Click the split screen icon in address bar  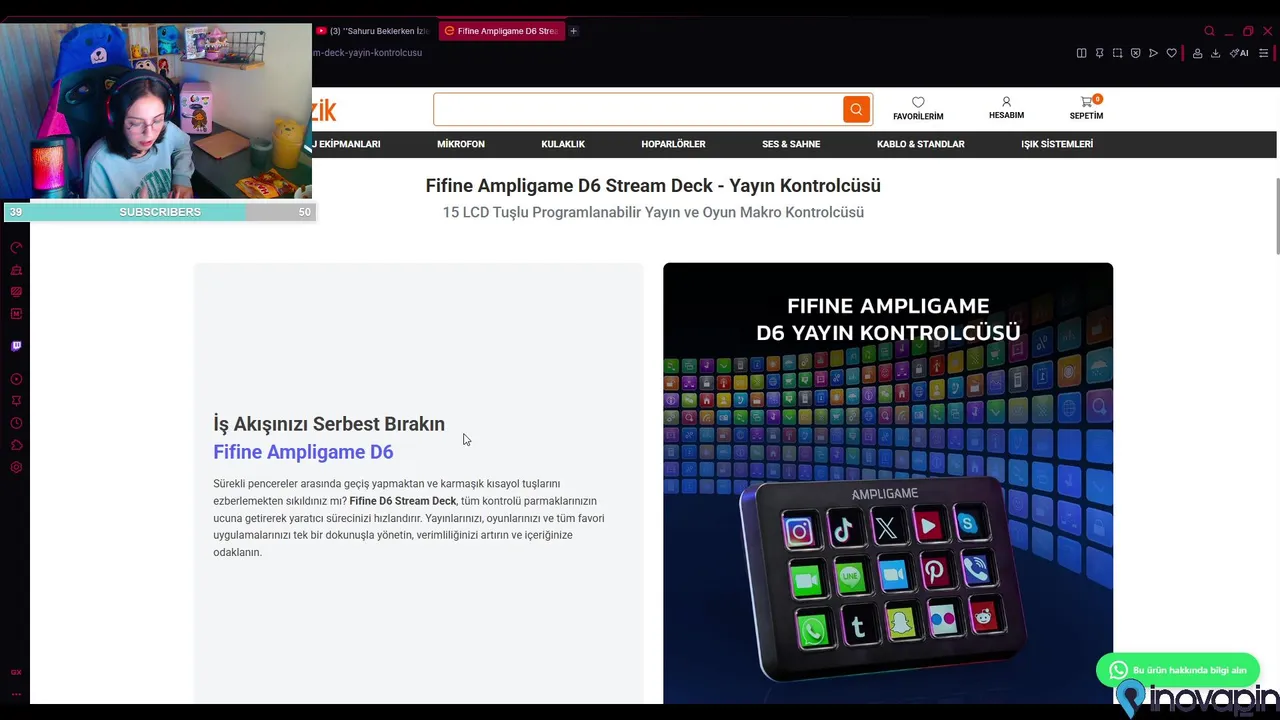[x=1081, y=53]
